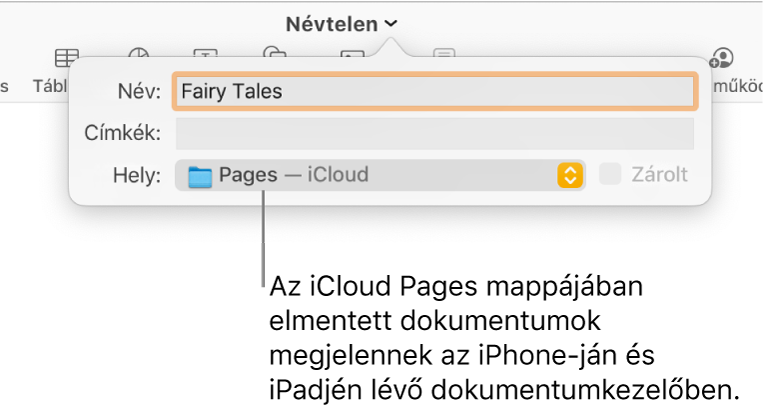Click the blue Pages folder icon
This screenshot has width=763, height=410.
[200, 177]
